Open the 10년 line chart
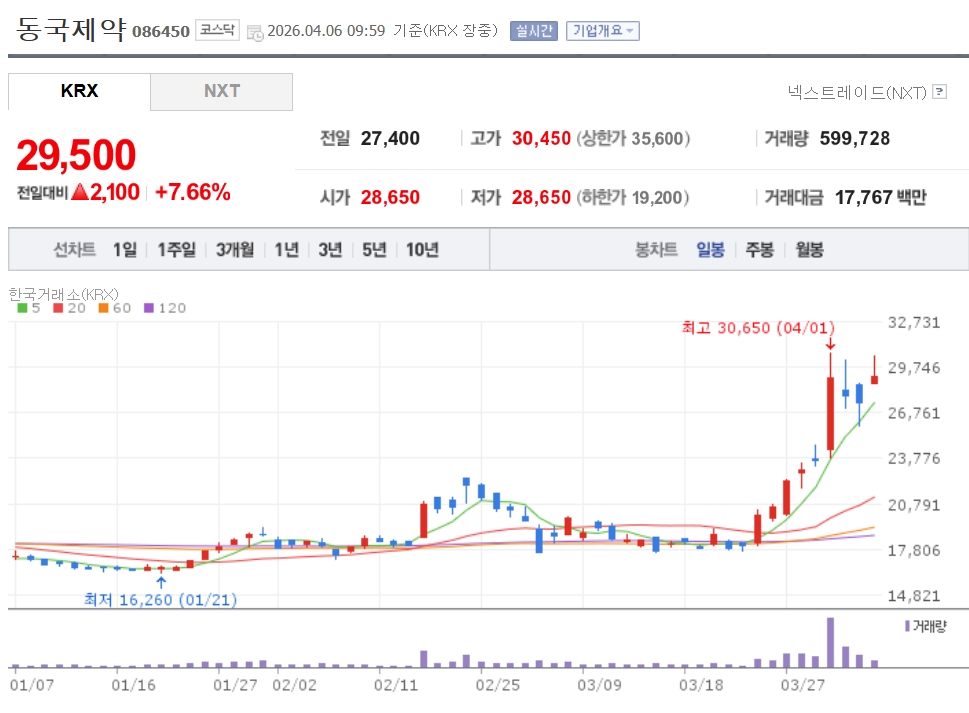Viewport: 969px width, 713px height. [422, 250]
